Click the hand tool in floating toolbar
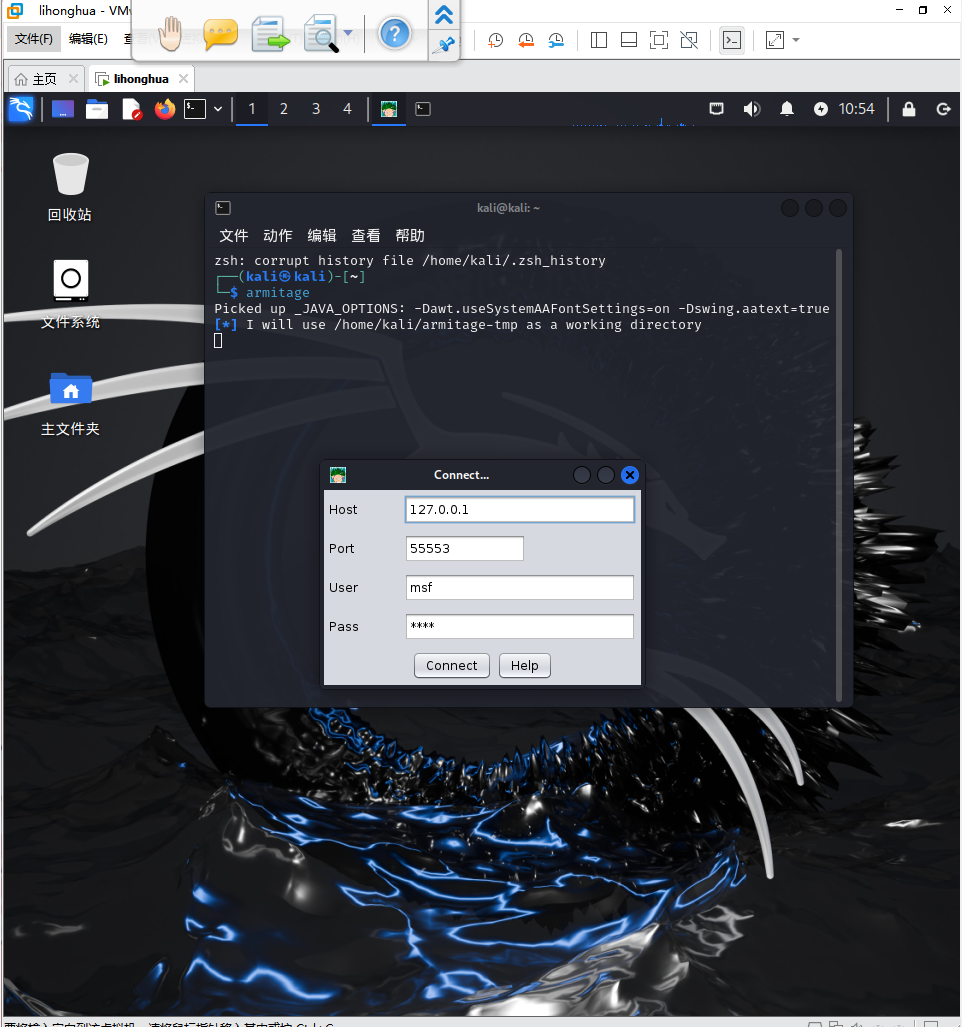 pos(170,34)
